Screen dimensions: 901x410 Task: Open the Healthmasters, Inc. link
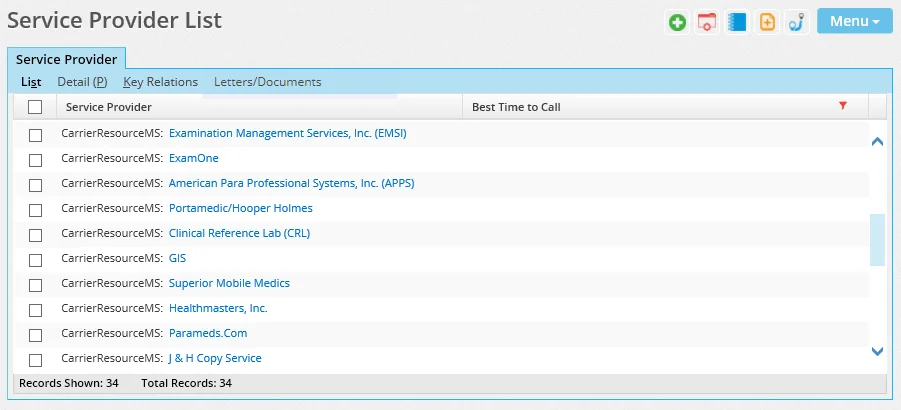point(218,308)
